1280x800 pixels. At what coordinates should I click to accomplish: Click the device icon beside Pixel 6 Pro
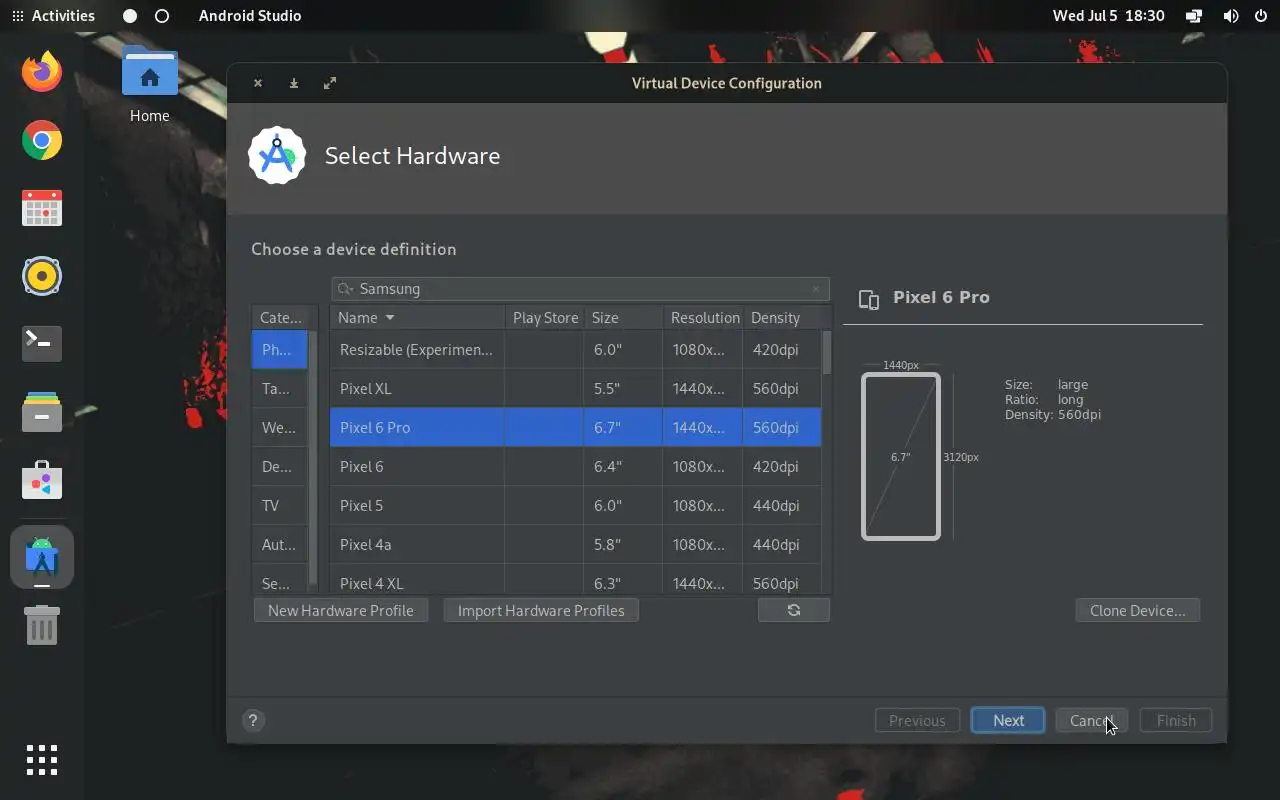[x=869, y=299]
